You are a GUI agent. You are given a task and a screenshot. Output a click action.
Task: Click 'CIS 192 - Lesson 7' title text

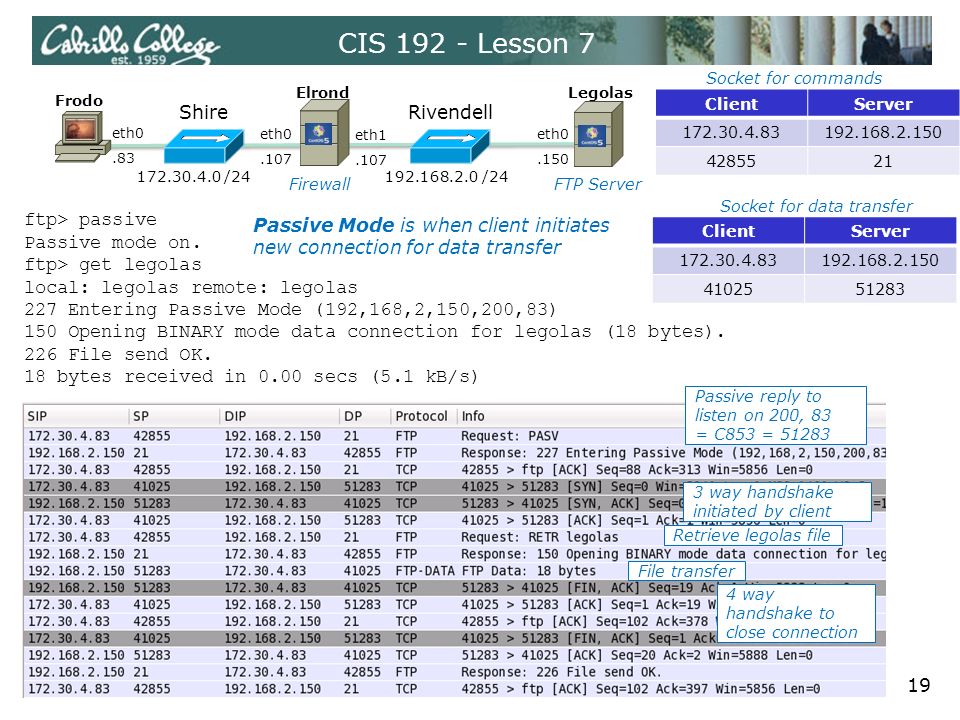[x=466, y=43]
